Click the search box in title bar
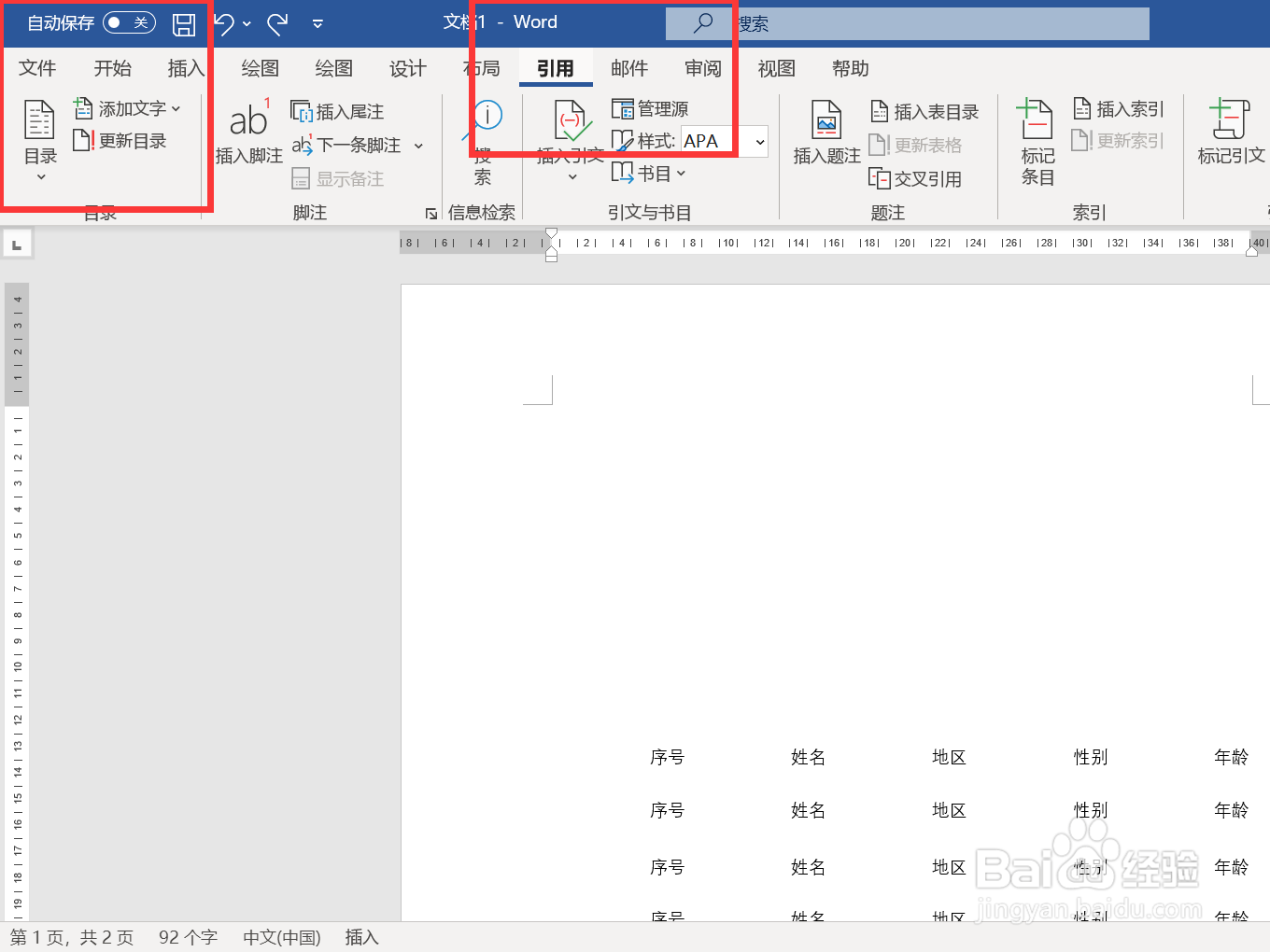This screenshot has height=952, width=1270. click(907, 24)
